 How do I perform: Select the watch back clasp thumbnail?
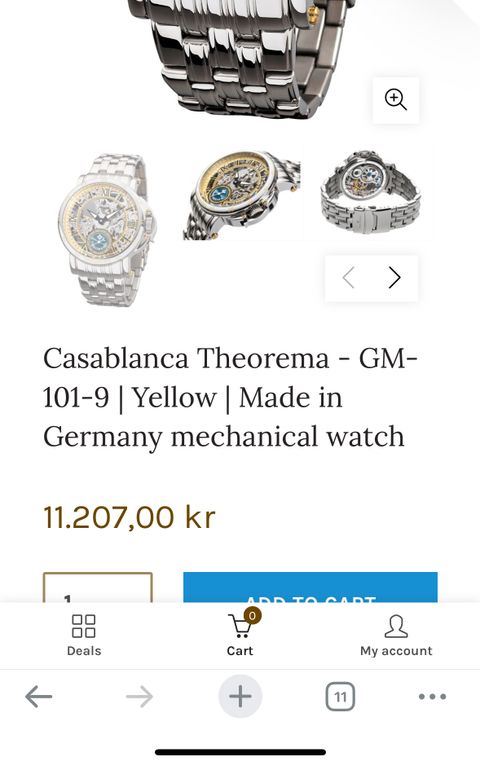coord(371,192)
